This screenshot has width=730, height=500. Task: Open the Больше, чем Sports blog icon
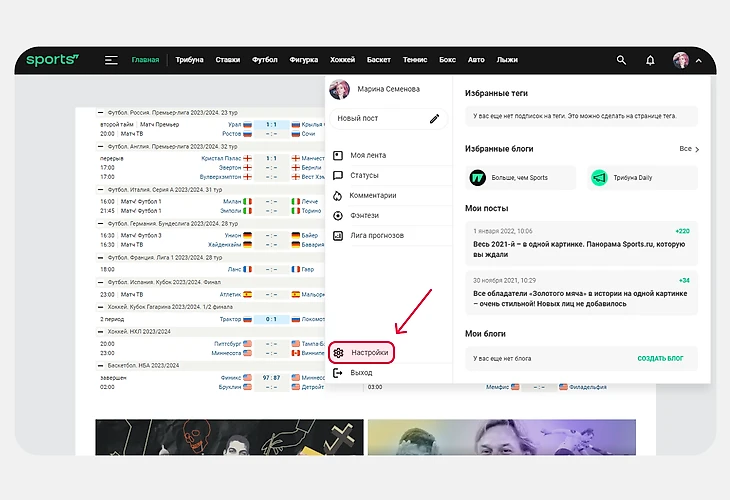[x=477, y=178]
